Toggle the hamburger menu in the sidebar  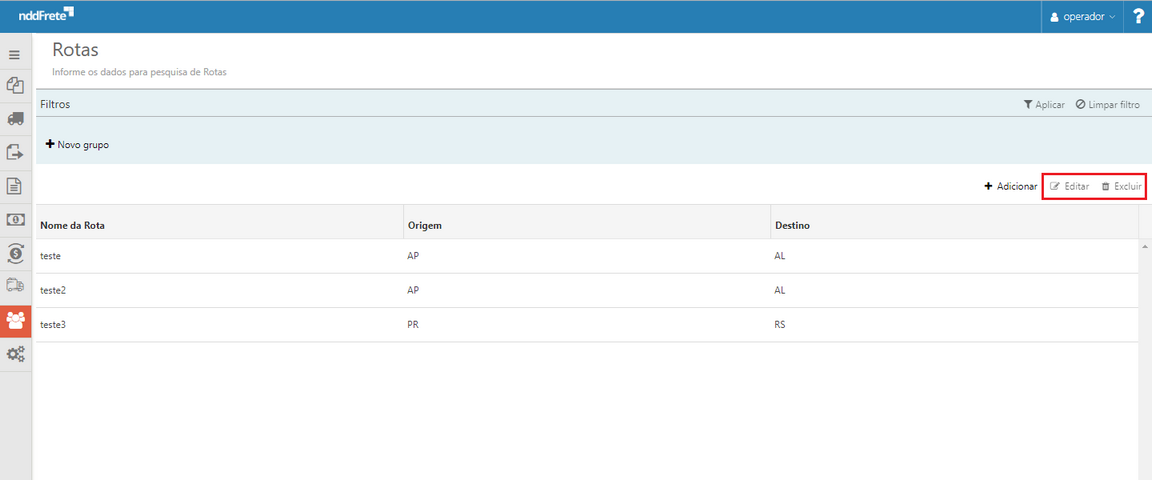pos(15,55)
